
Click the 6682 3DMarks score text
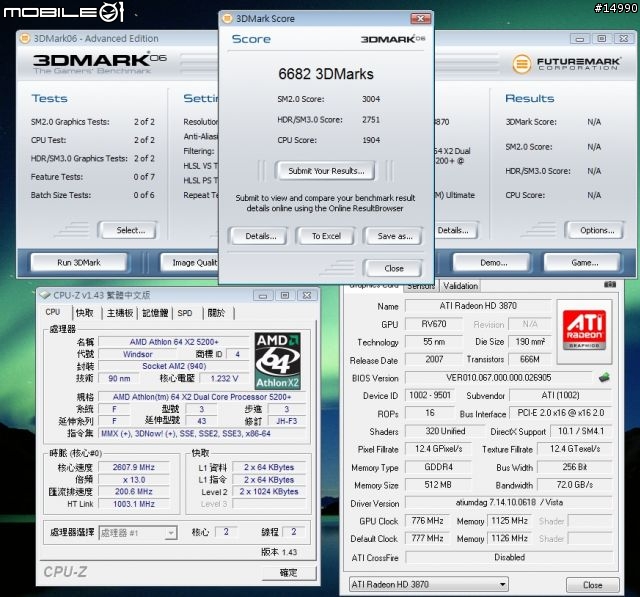[x=326, y=74]
